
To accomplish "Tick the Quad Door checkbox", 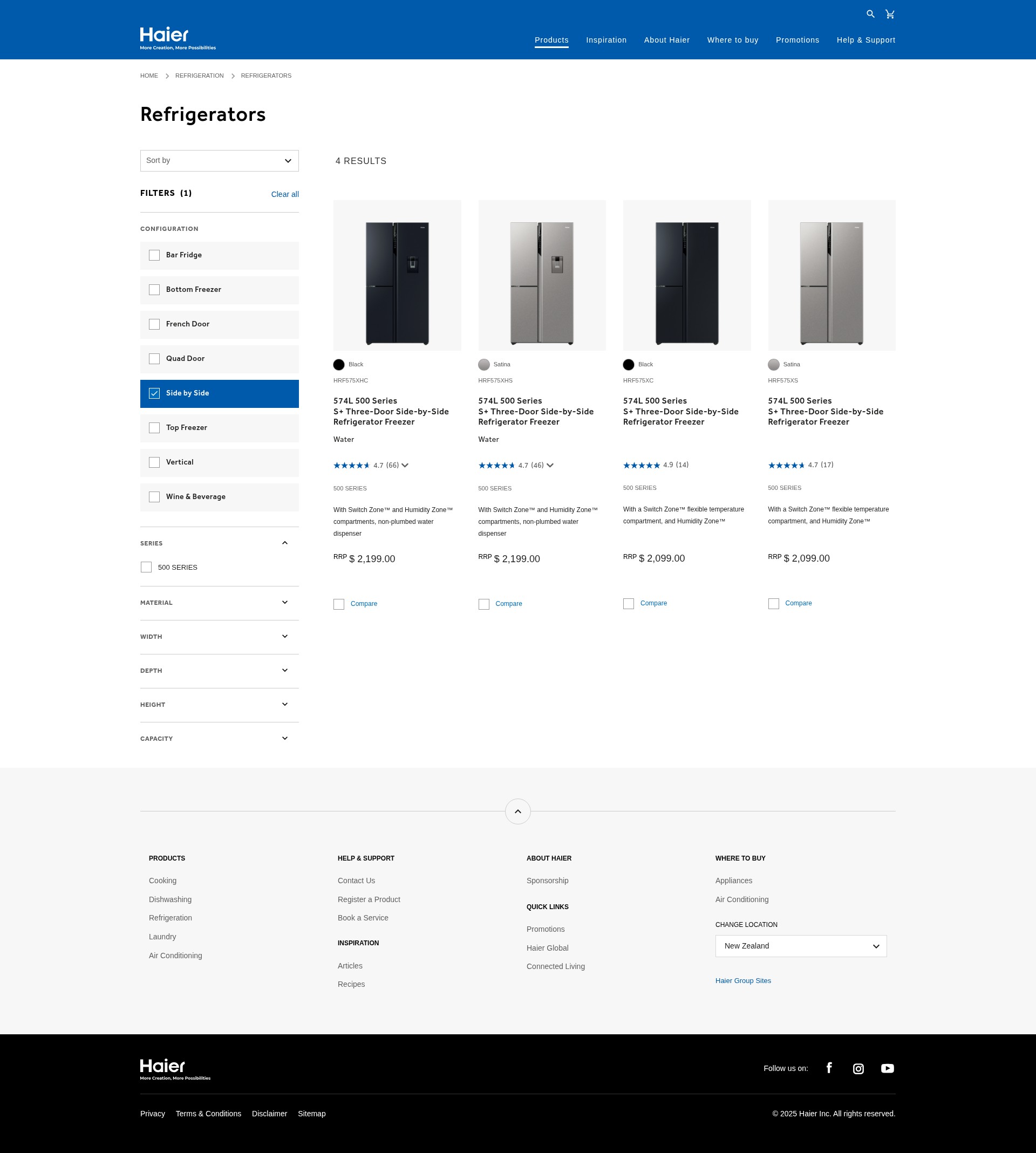I will 154,359.
